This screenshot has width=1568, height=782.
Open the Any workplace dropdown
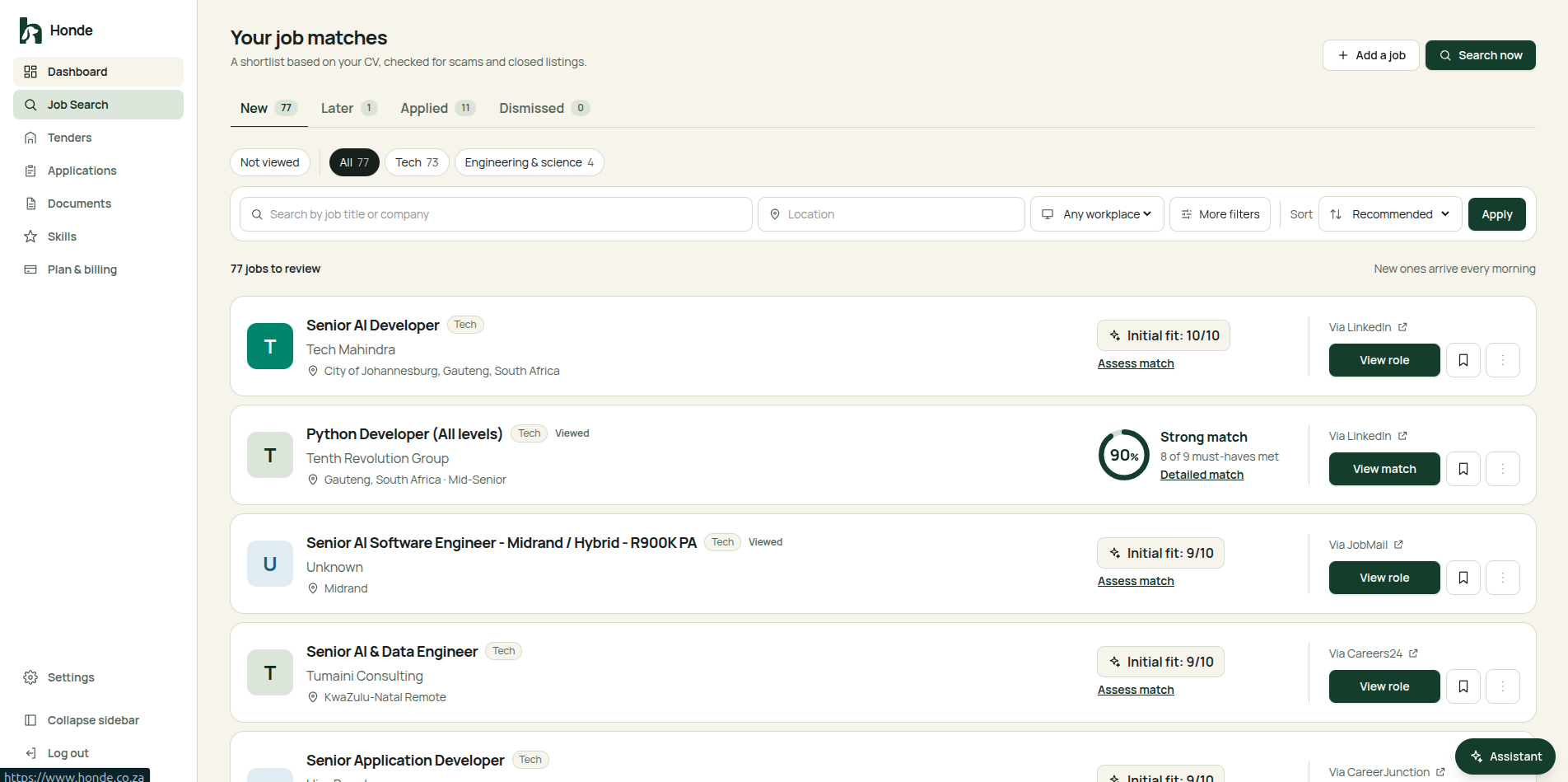(x=1097, y=214)
